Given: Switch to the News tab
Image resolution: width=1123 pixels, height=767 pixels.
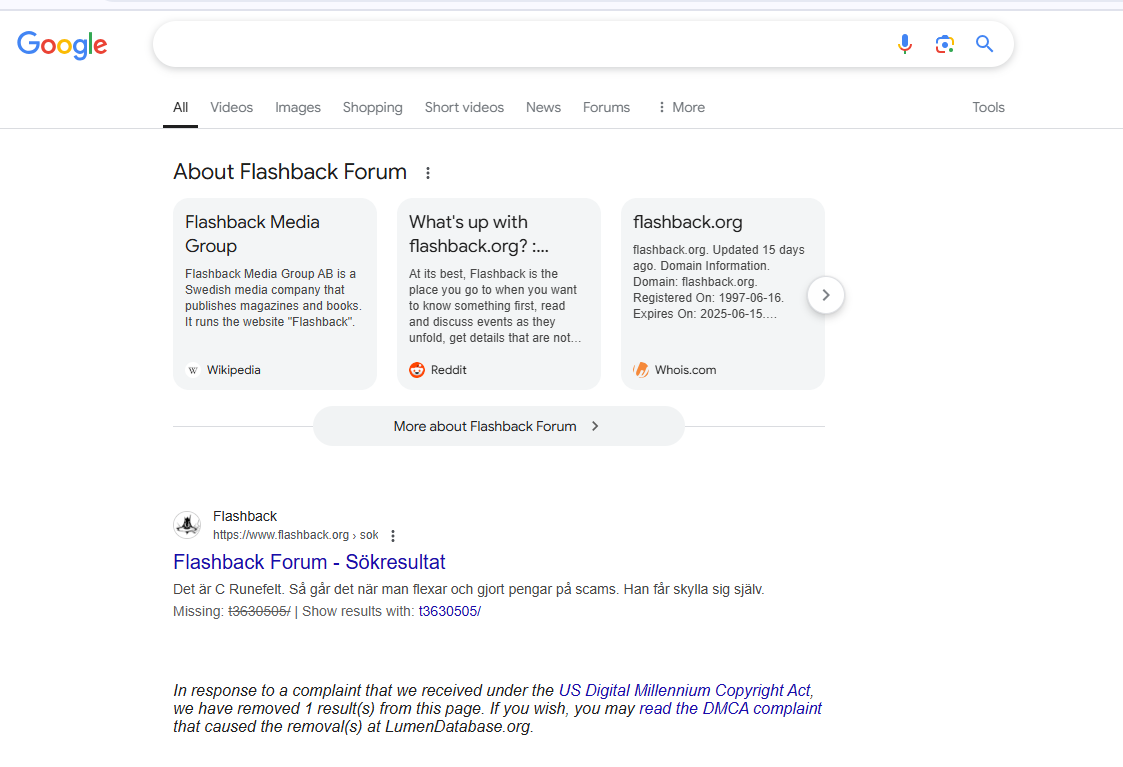Looking at the screenshot, I should (543, 107).
